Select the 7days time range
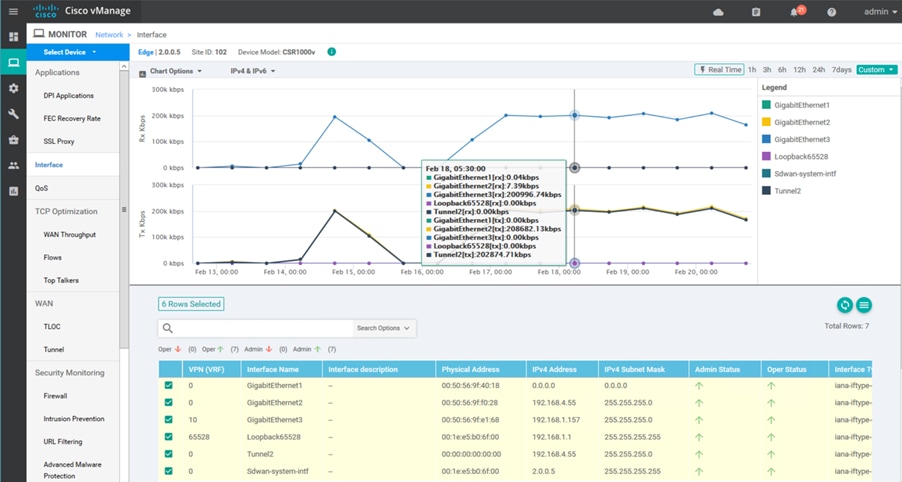Viewport: 902px width, 482px height. click(842, 70)
